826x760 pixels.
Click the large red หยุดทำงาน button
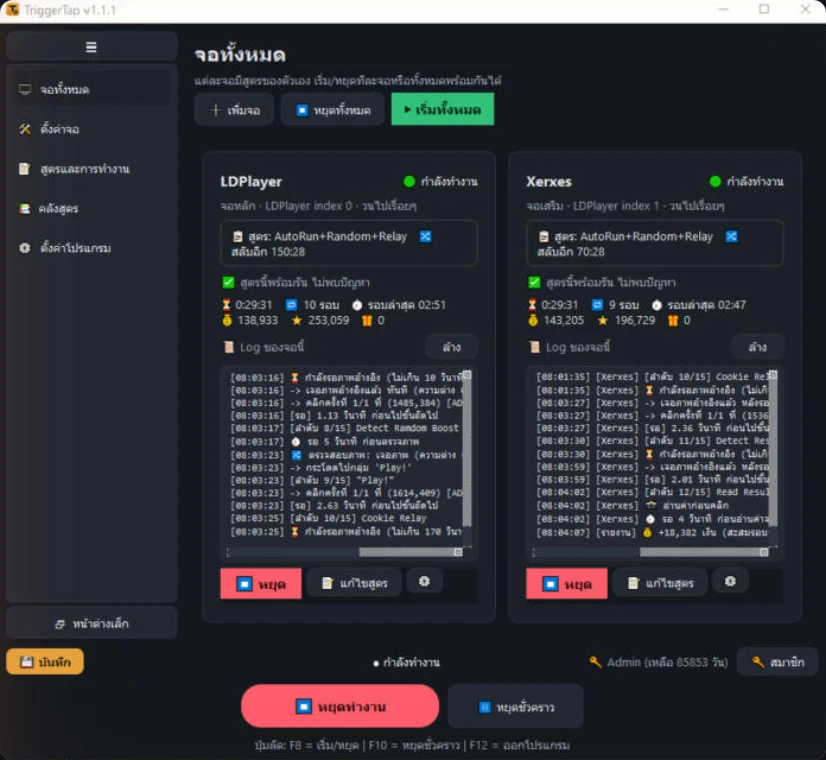pos(340,706)
